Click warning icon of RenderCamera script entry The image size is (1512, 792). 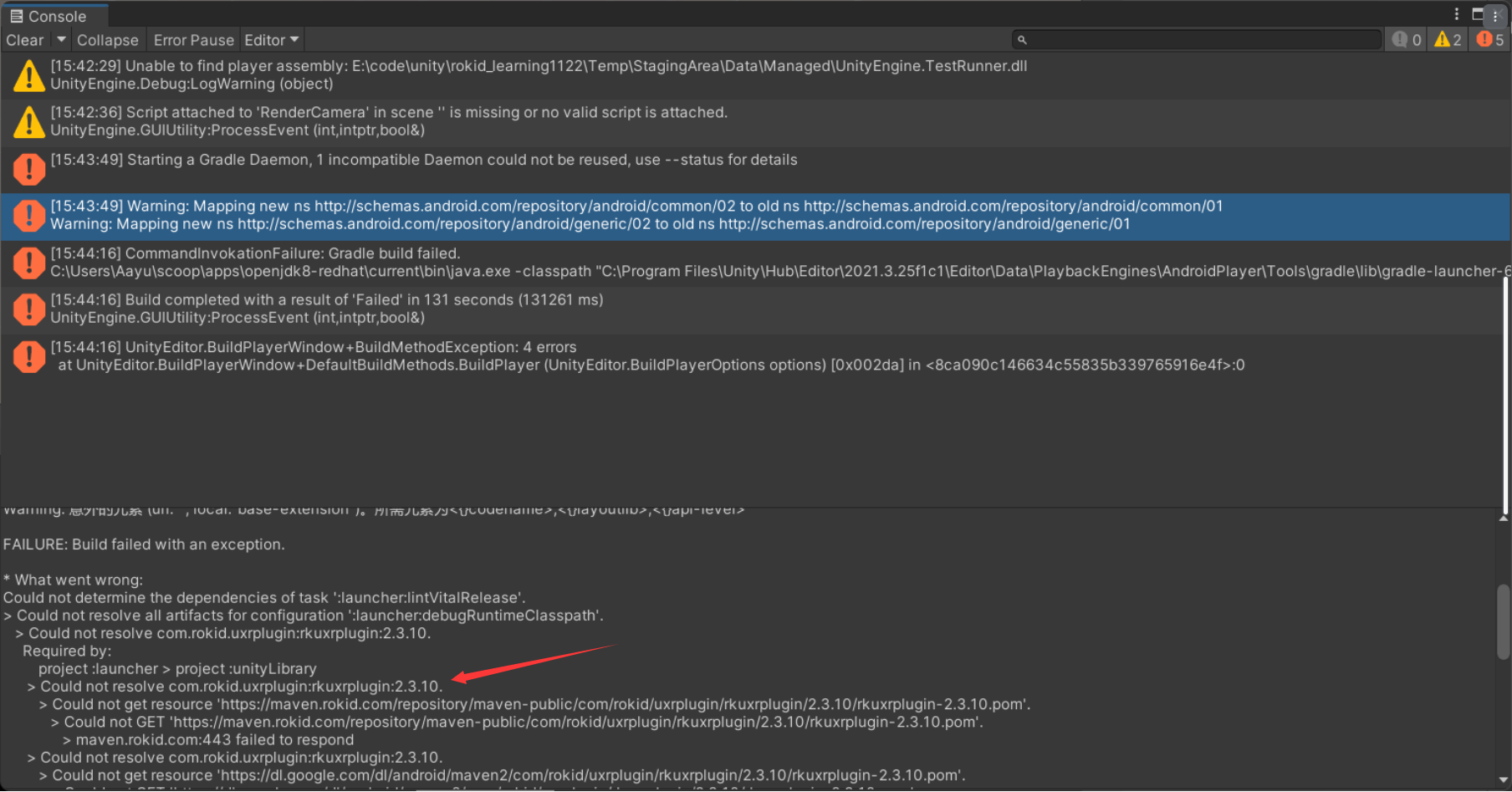coord(28,122)
